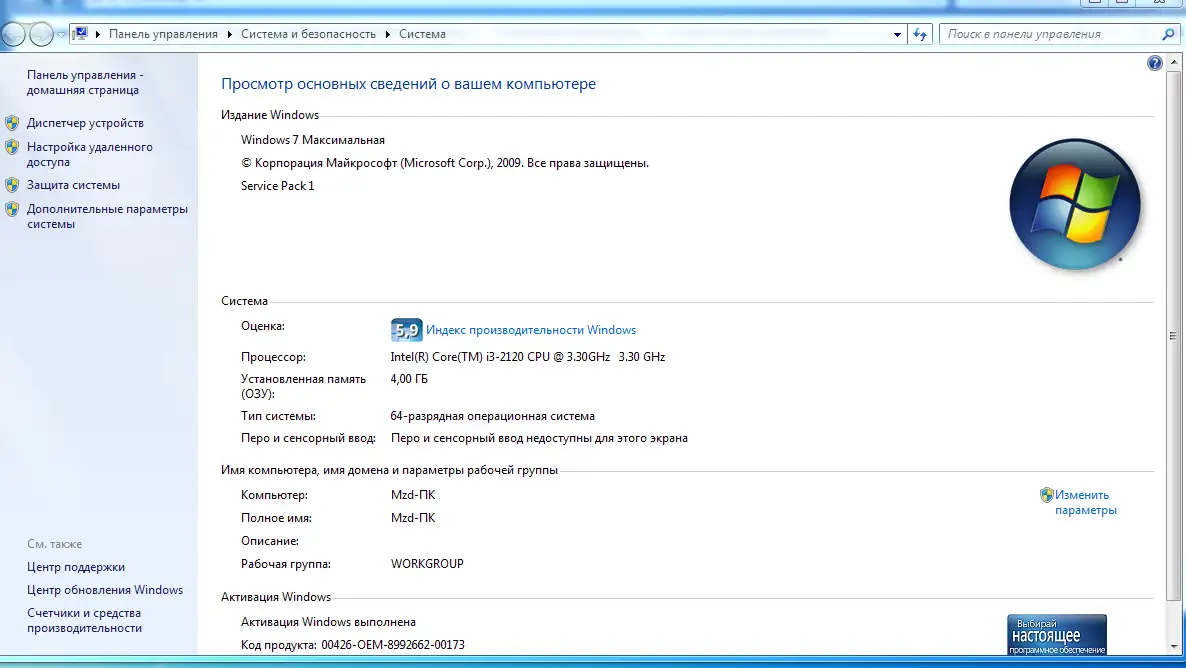Viewport: 1186px width, 668px height.
Task: Click "Изменить параметры" link
Action: pyautogui.click(x=1085, y=502)
